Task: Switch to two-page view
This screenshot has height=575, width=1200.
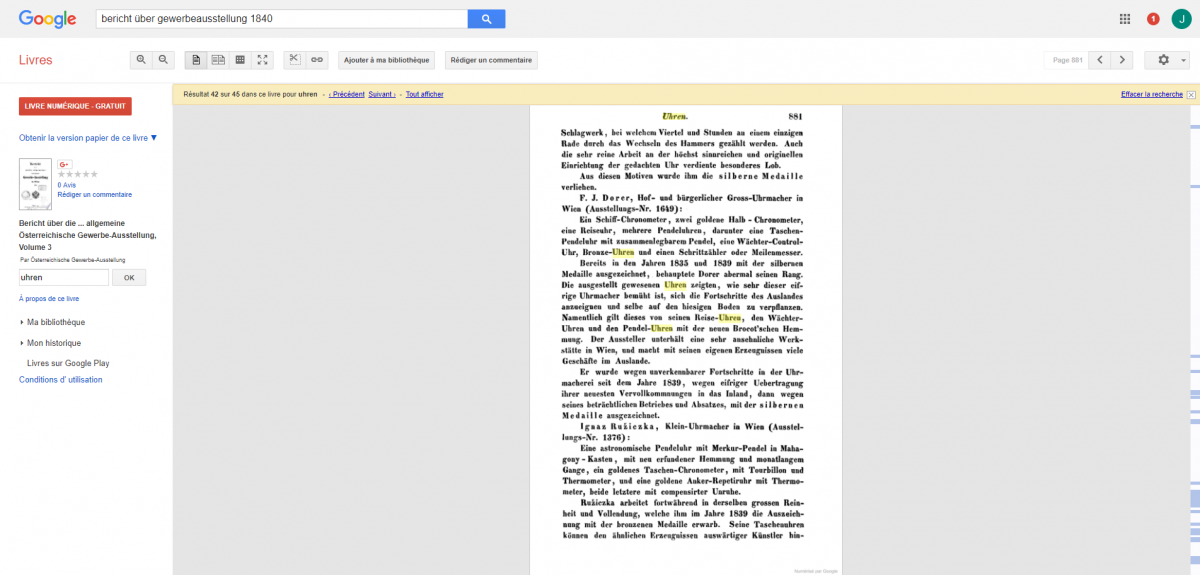Action: [x=218, y=60]
